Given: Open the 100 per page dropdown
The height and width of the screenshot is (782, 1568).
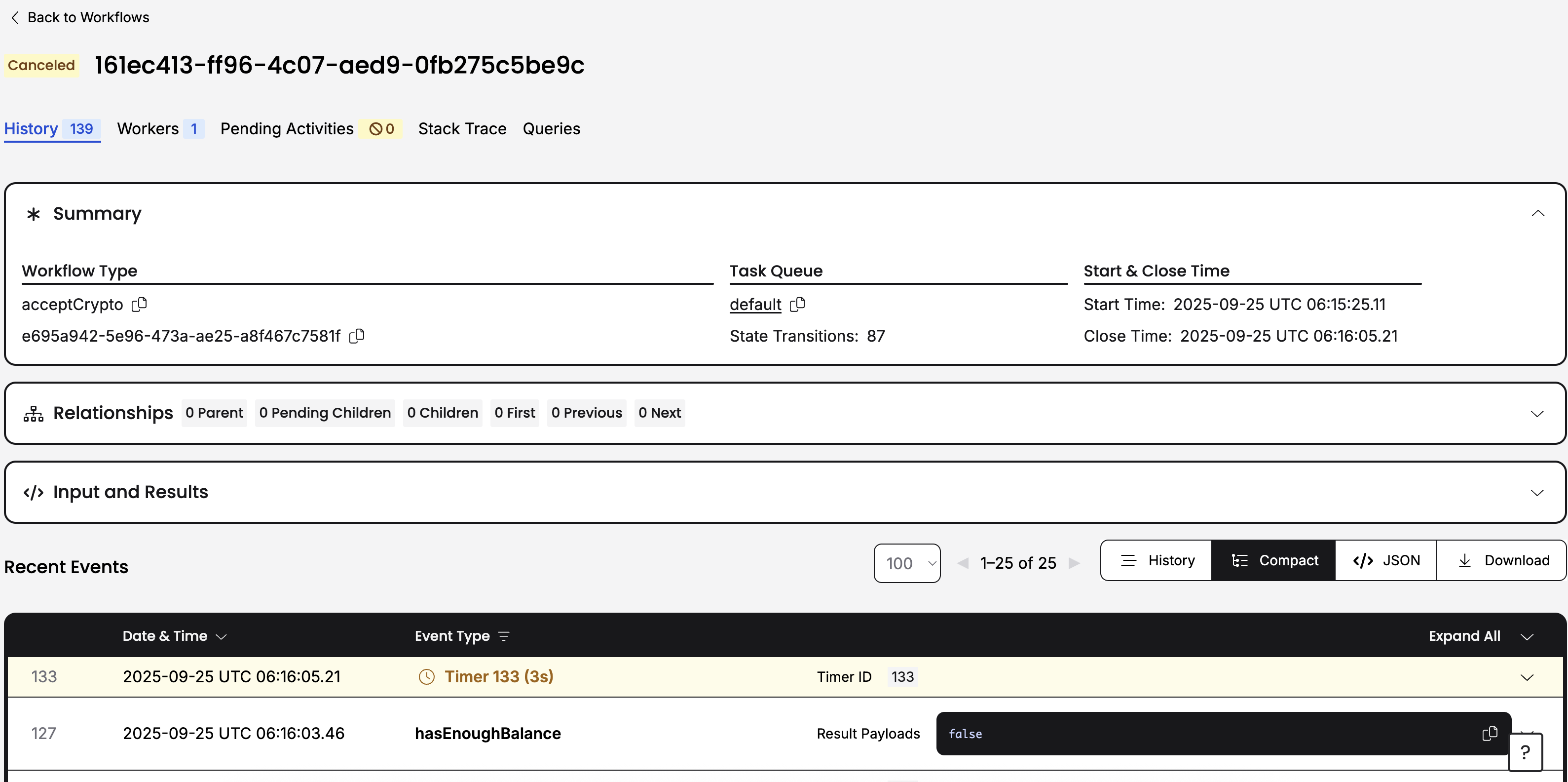Looking at the screenshot, I should click(x=907, y=563).
